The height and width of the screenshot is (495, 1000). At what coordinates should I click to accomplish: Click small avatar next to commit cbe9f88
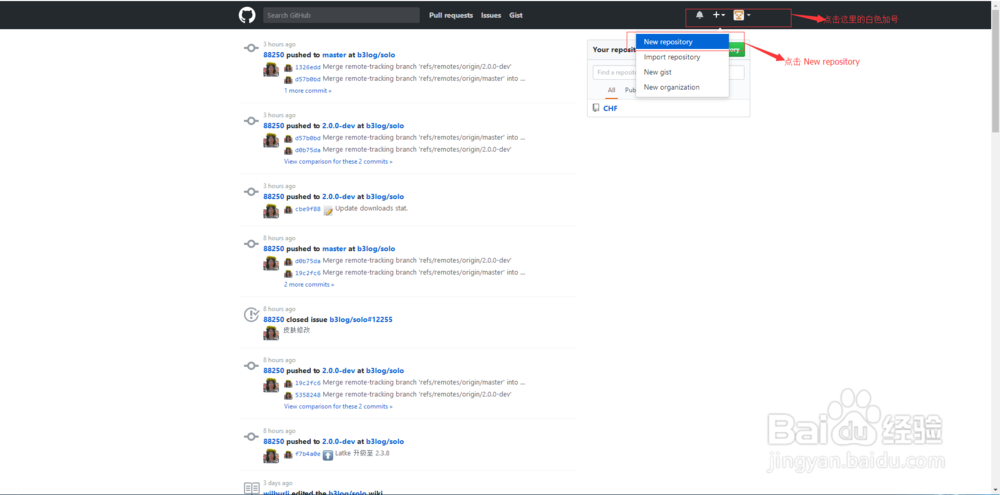pos(288,209)
